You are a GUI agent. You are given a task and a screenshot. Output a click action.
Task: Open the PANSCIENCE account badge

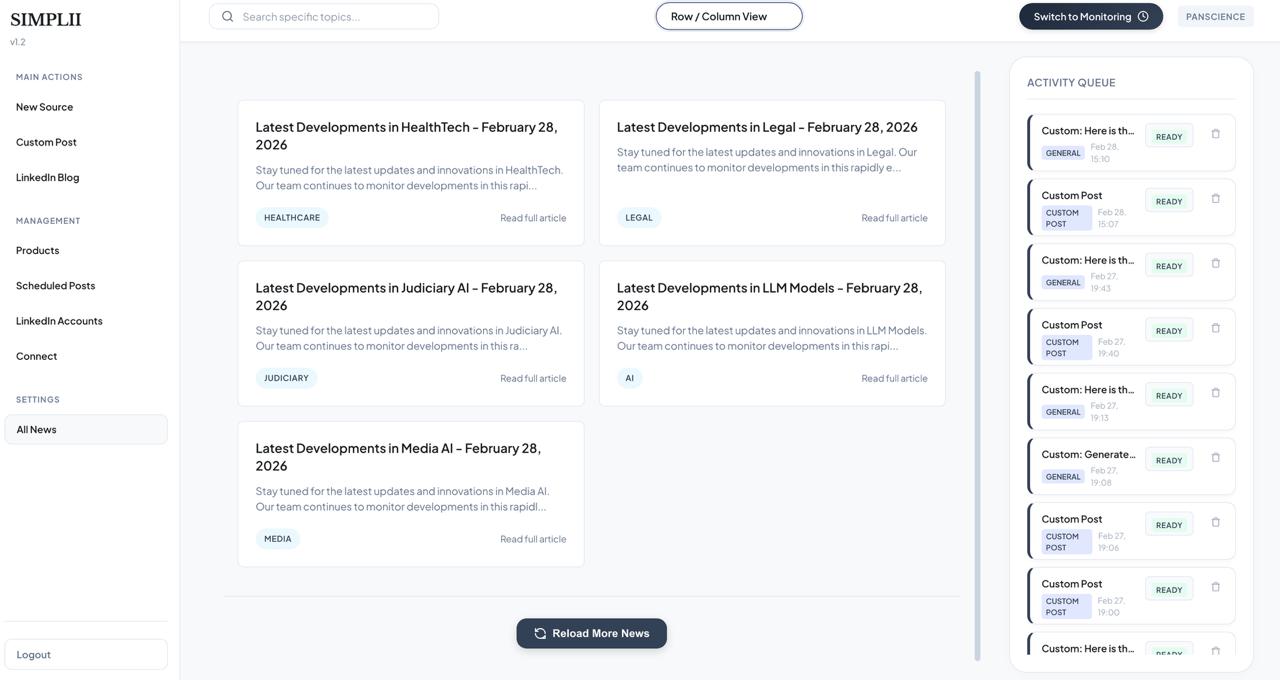[1215, 17]
